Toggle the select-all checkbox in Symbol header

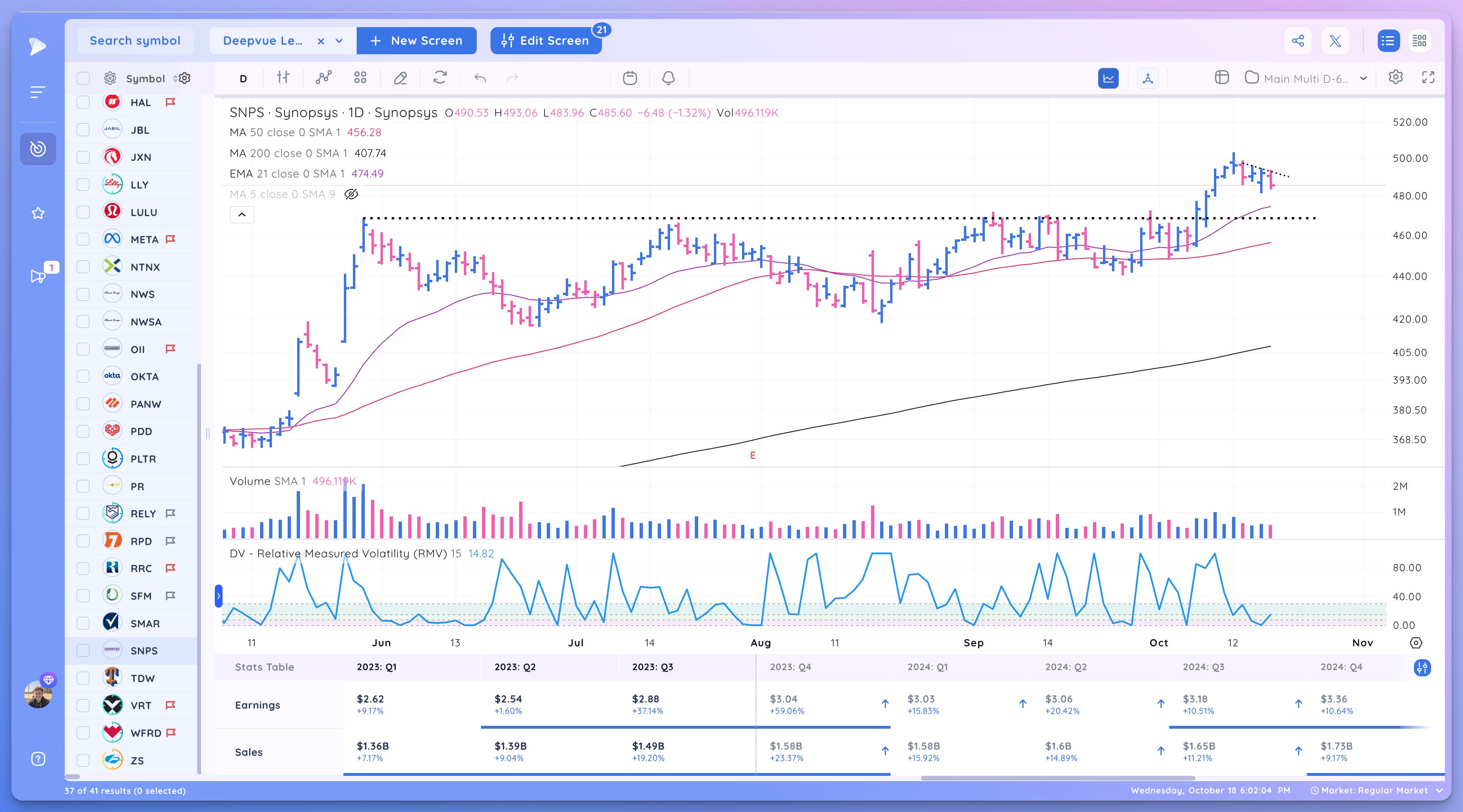(83, 79)
